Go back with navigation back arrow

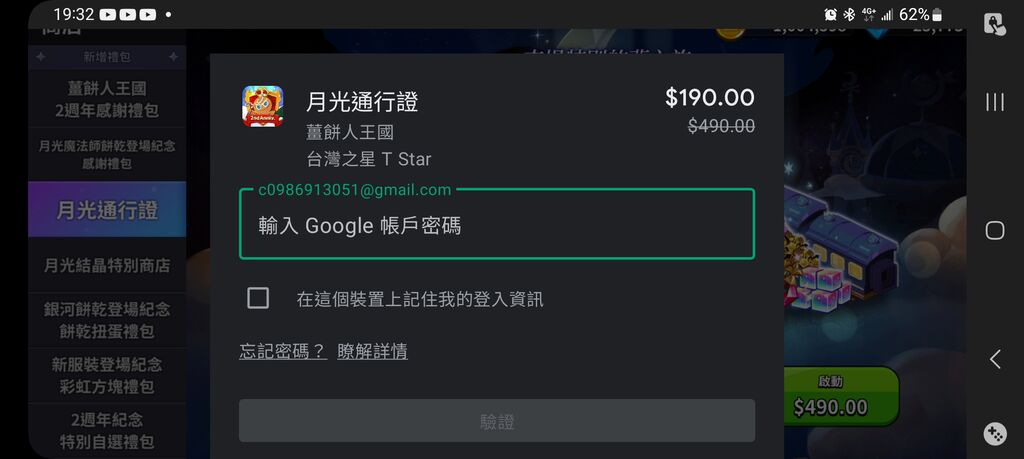pyautogui.click(x=995, y=359)
